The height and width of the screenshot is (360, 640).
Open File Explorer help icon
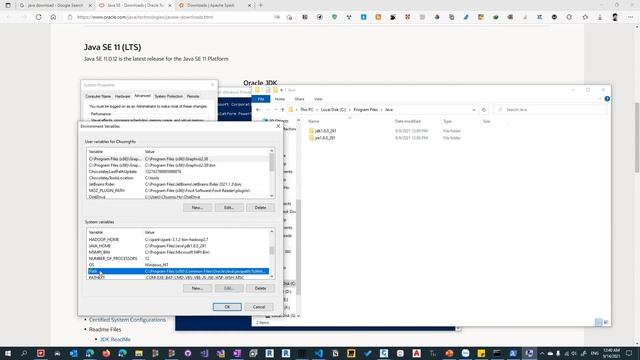[607, 99]
